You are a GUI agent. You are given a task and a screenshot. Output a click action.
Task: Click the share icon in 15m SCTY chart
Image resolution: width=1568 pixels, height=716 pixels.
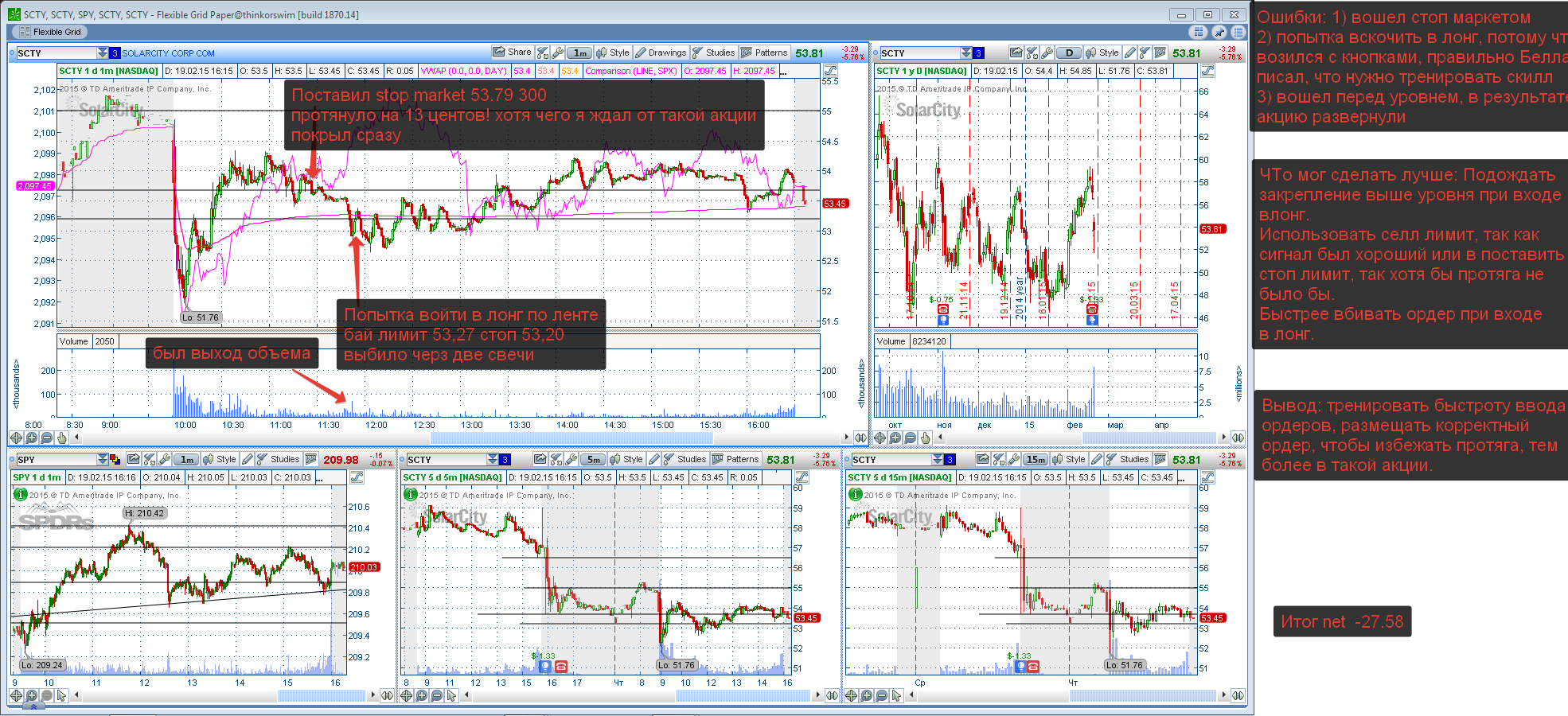[983, 459]
